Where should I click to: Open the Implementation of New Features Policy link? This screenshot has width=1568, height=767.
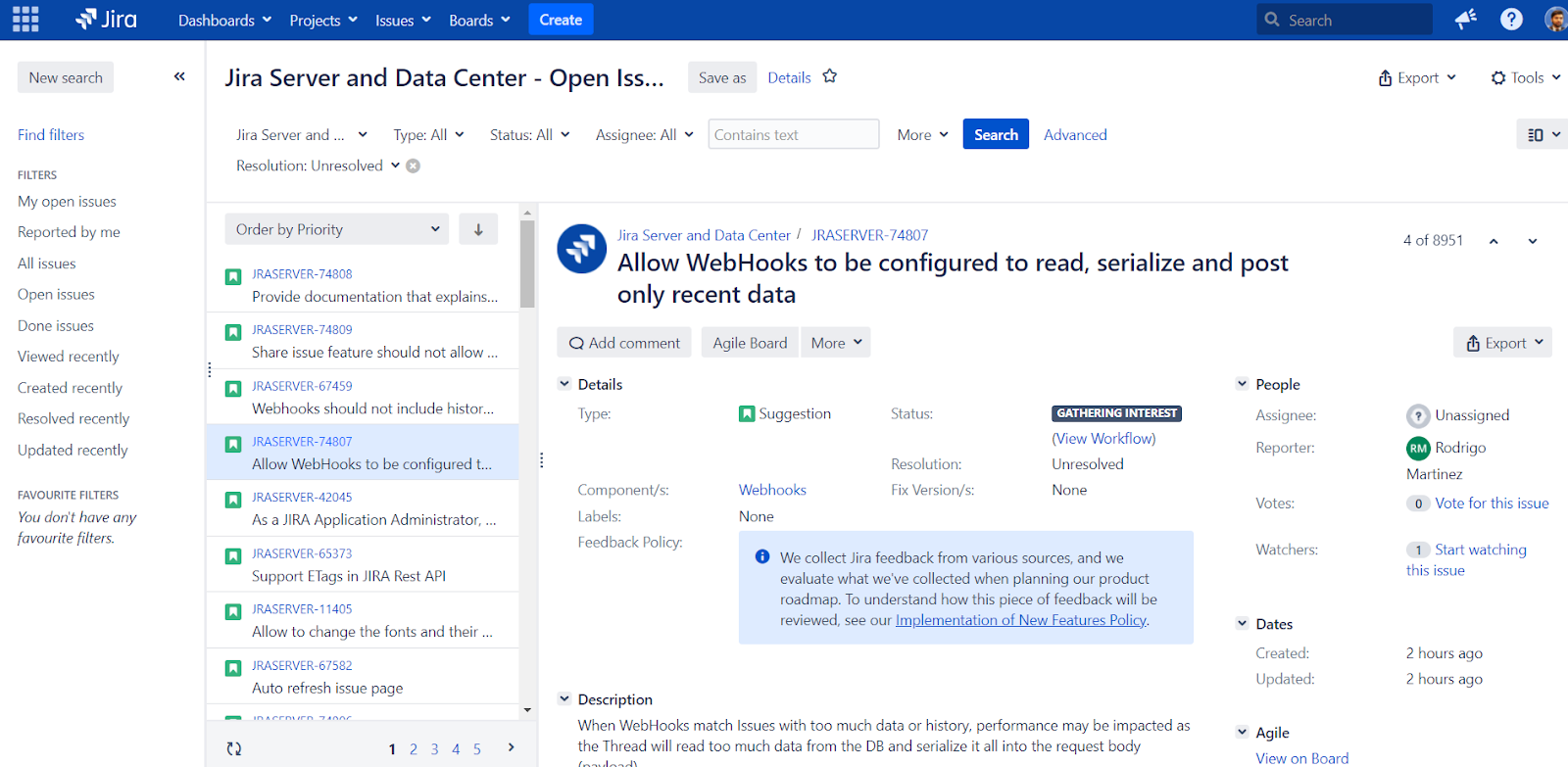(x=1020, y=619)
